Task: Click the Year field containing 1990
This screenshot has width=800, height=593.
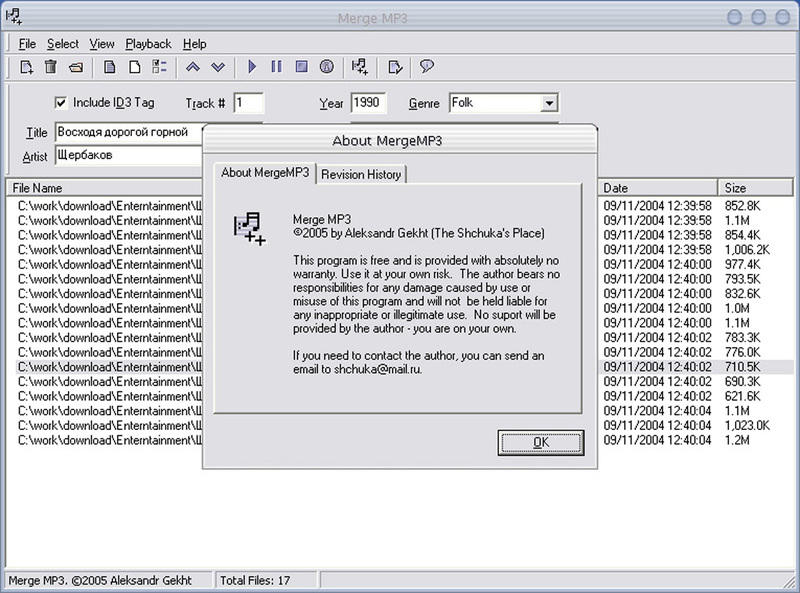Action: click(368, 103)
